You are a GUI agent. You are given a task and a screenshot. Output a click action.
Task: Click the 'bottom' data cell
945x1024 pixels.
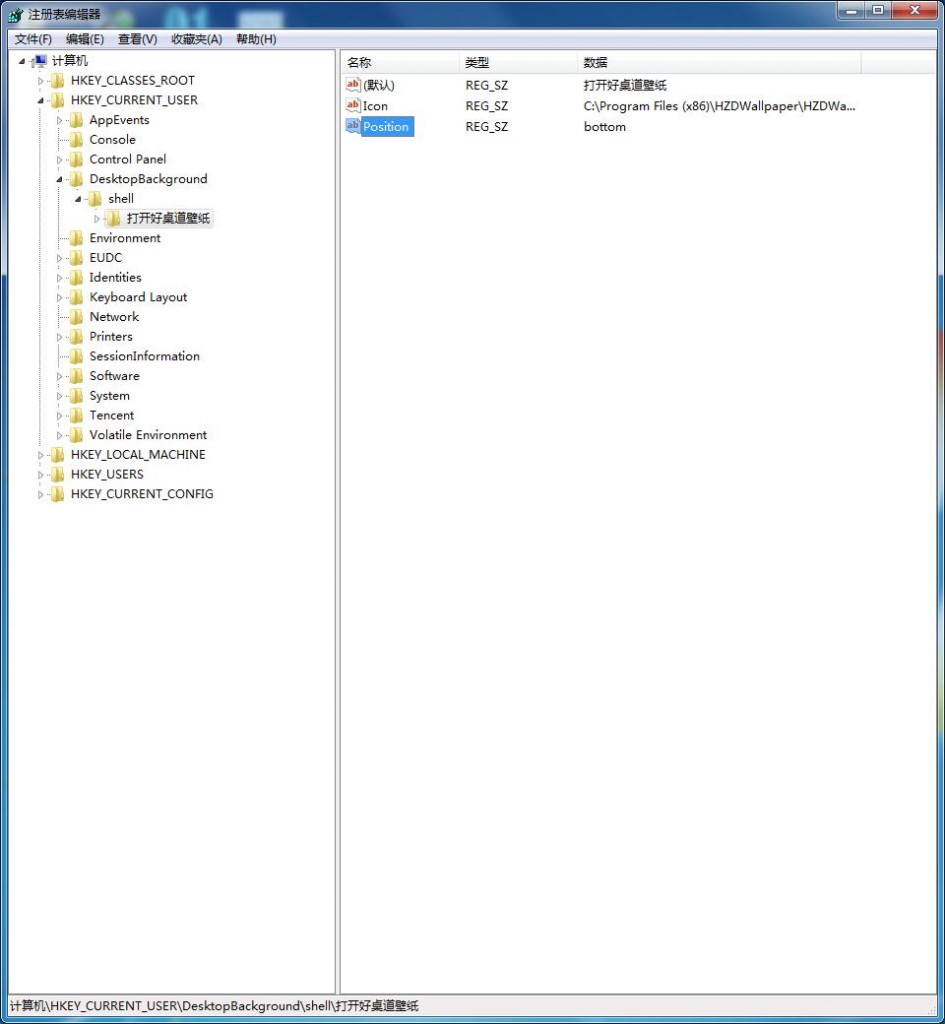coord(605,127)
